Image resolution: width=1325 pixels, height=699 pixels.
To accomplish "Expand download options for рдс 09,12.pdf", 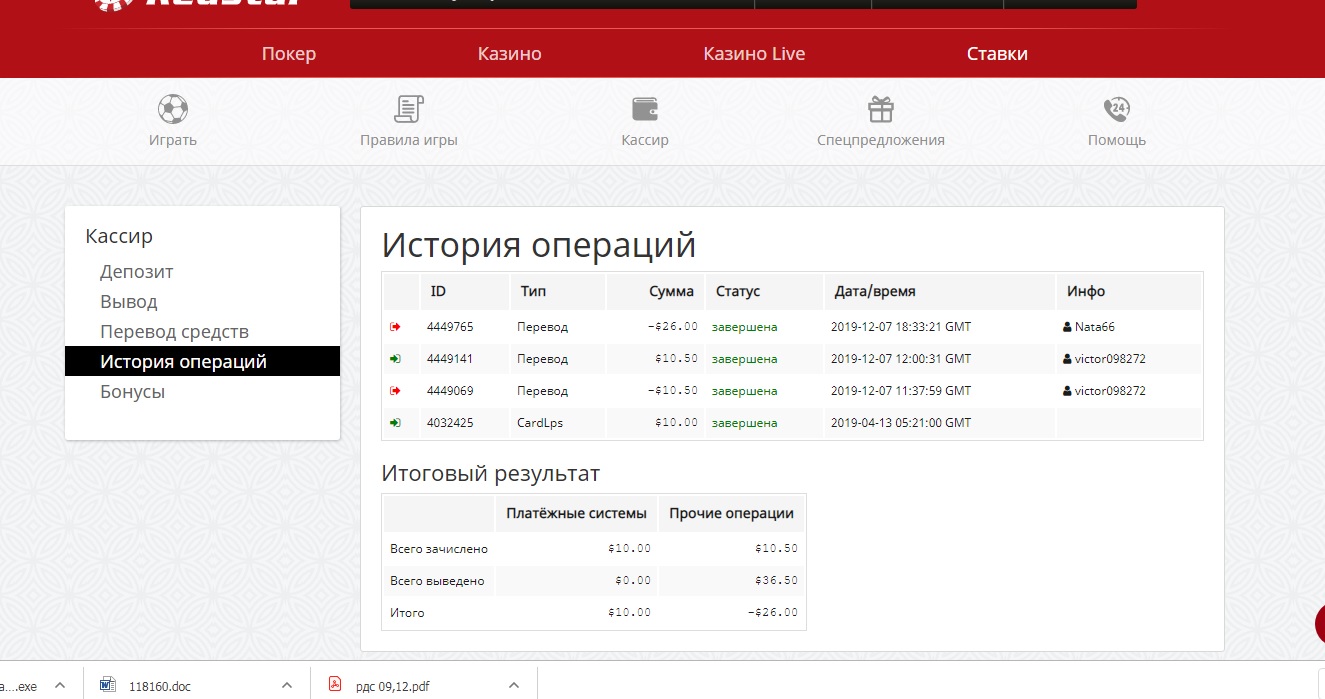I will [514, 685].
